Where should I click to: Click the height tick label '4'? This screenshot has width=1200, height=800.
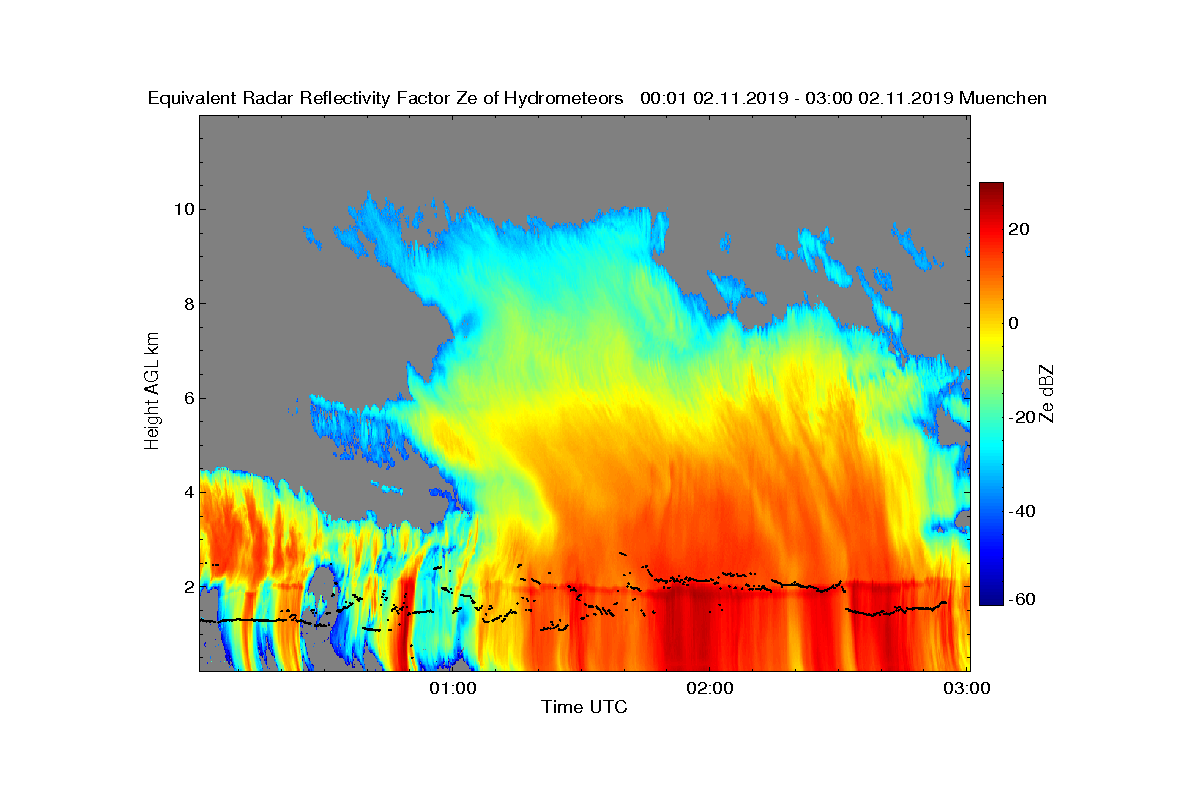tap(187, 492)
